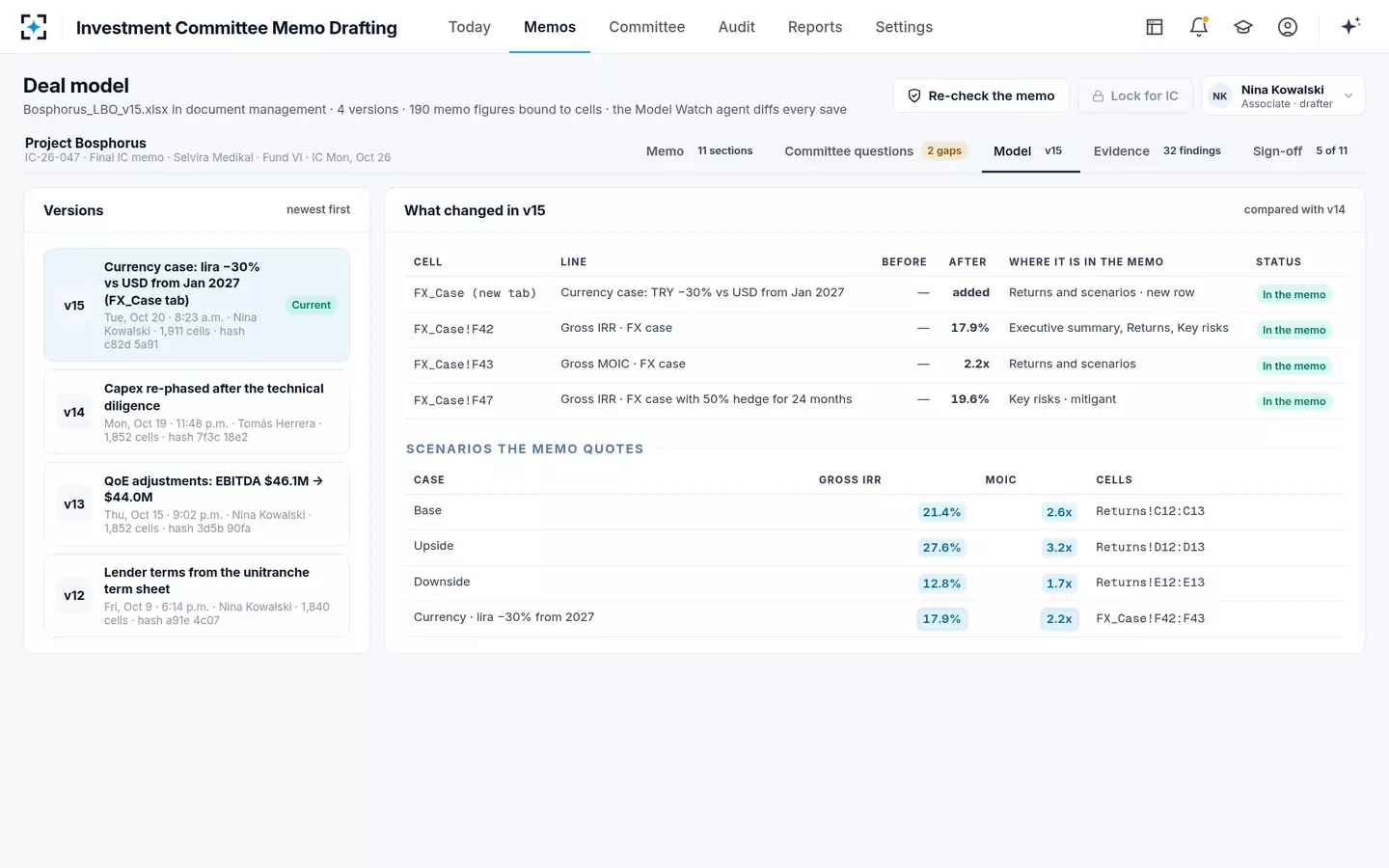The width and height of the screenshot is (1389, 868).
Task: Go to the Today tab
Action: 470,27
